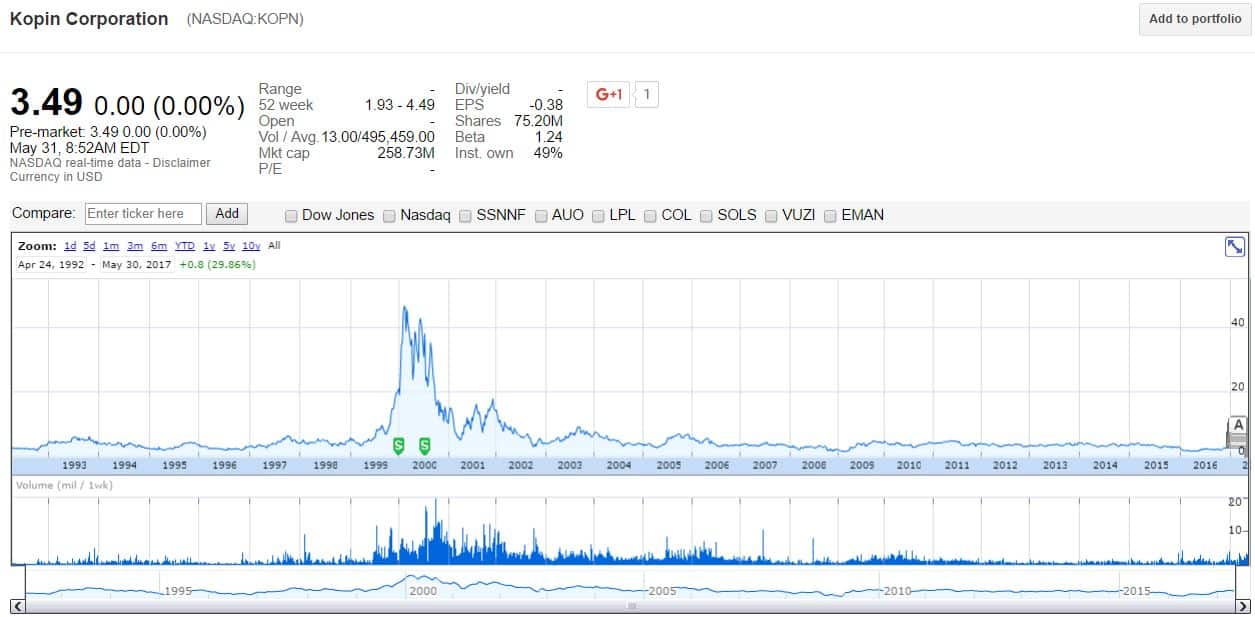Viewport: 1255px width, 617px height.
Task: Set zoom to 5y
Action: tap(229, 246)
